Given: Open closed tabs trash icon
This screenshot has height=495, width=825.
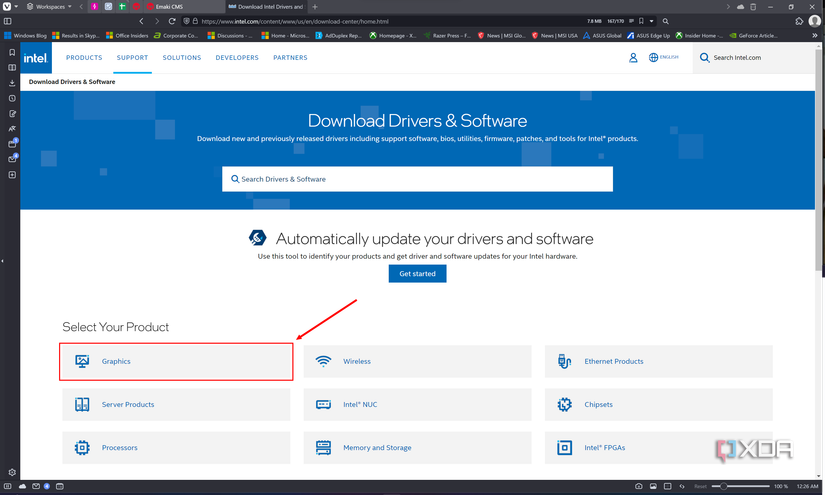Looking at the screenshot, I should (x=753, y=7).
